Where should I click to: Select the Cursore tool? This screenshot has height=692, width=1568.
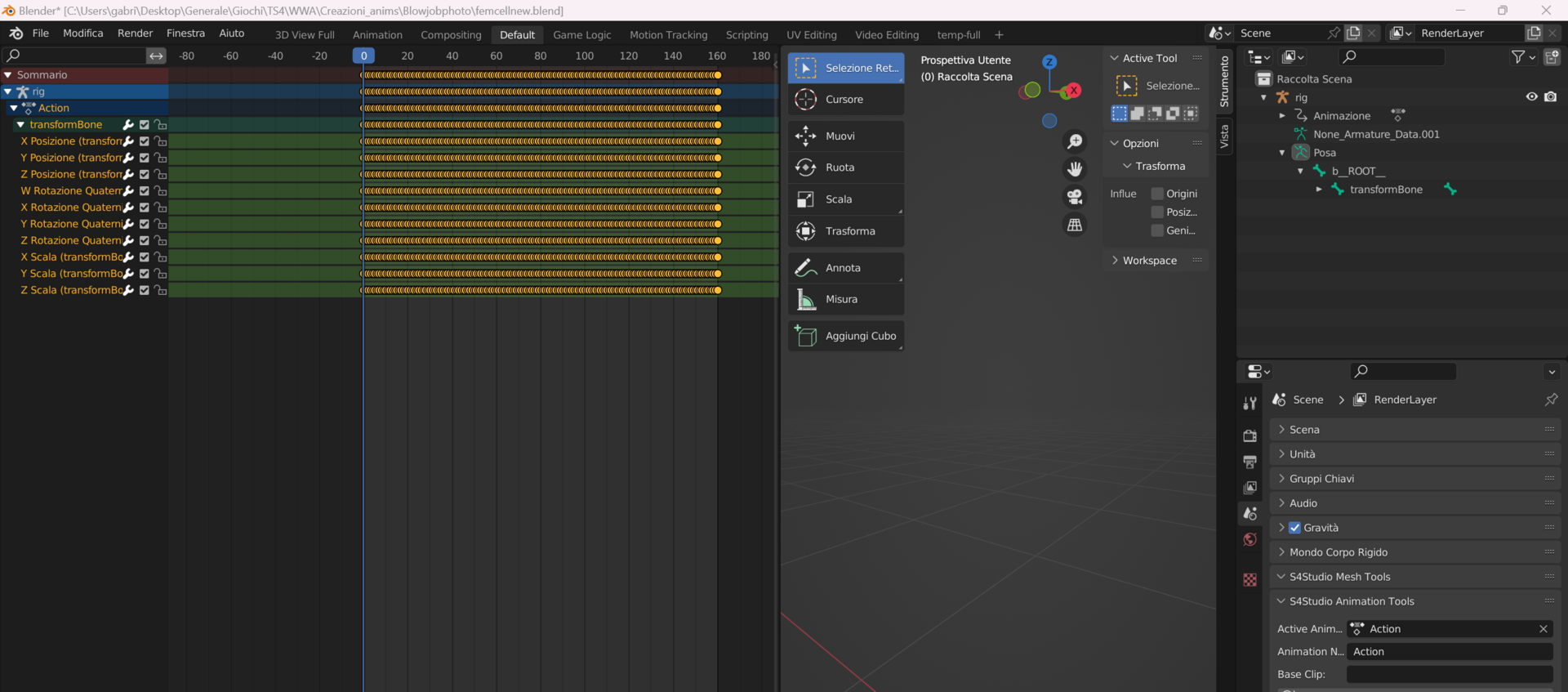[845, 100]
